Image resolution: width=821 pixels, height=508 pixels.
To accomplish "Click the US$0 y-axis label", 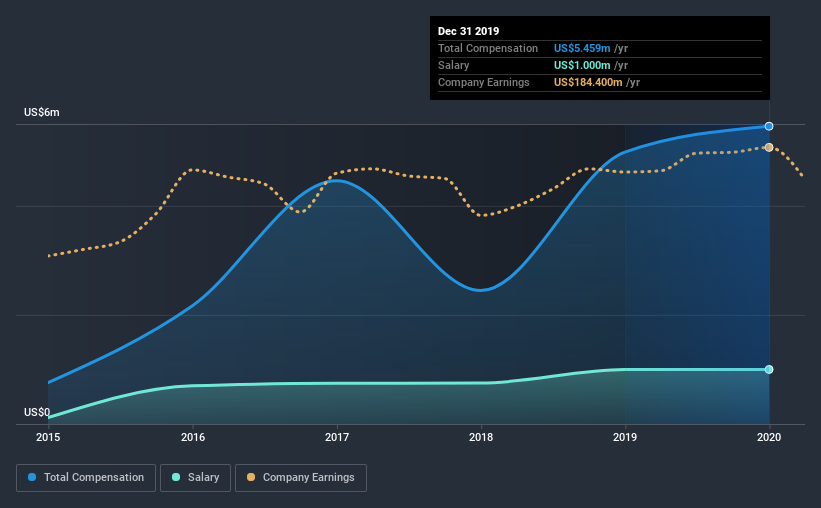I will tap(37, 413).
